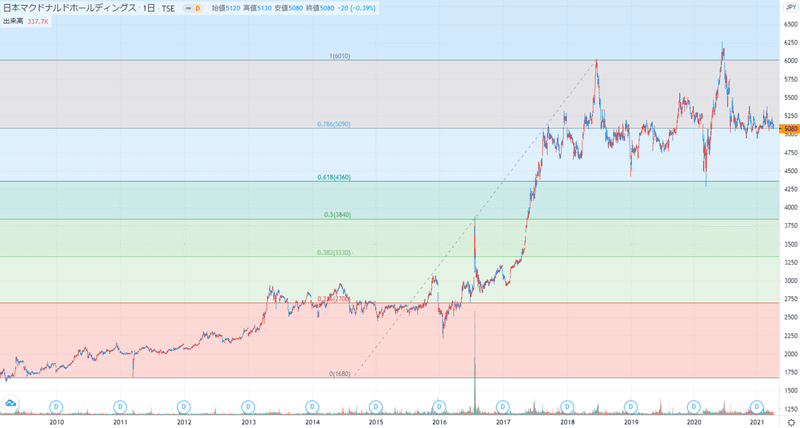
Task: Select Fibonacci level label 0.5(3840)
Action: point(337,215)
